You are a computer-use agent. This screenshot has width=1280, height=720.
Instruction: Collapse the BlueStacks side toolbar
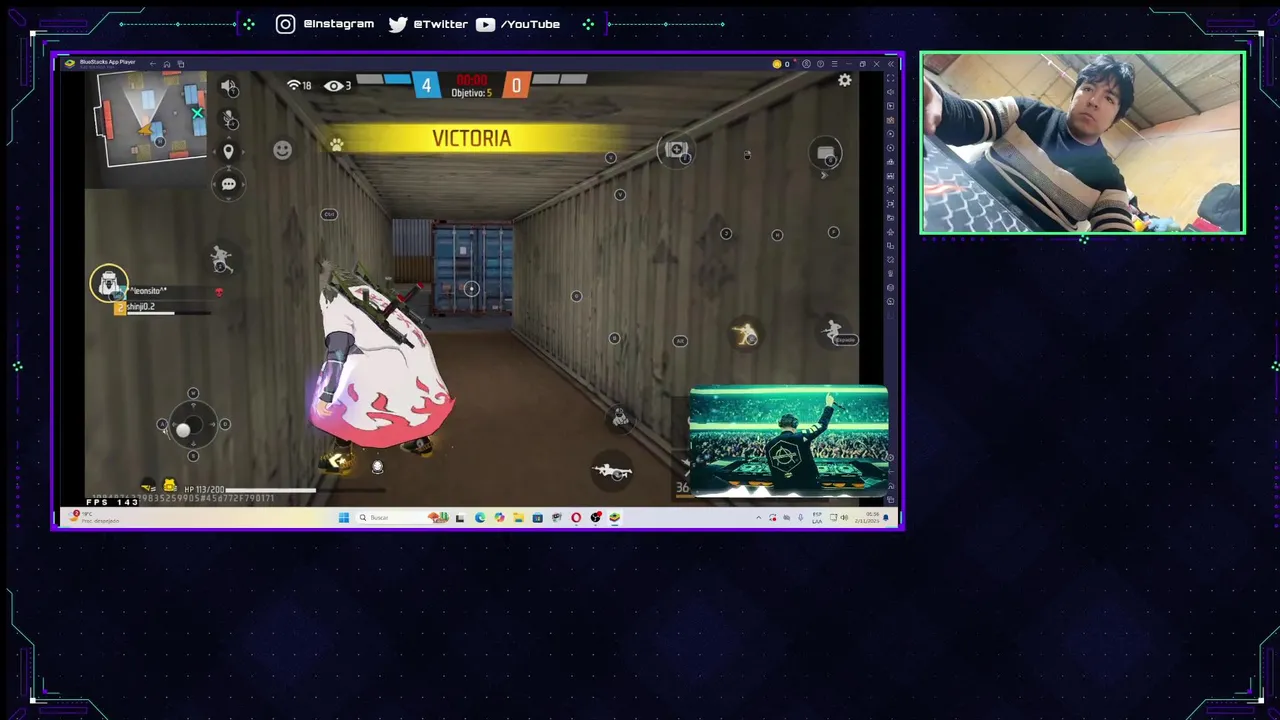(x=890, y=64)
